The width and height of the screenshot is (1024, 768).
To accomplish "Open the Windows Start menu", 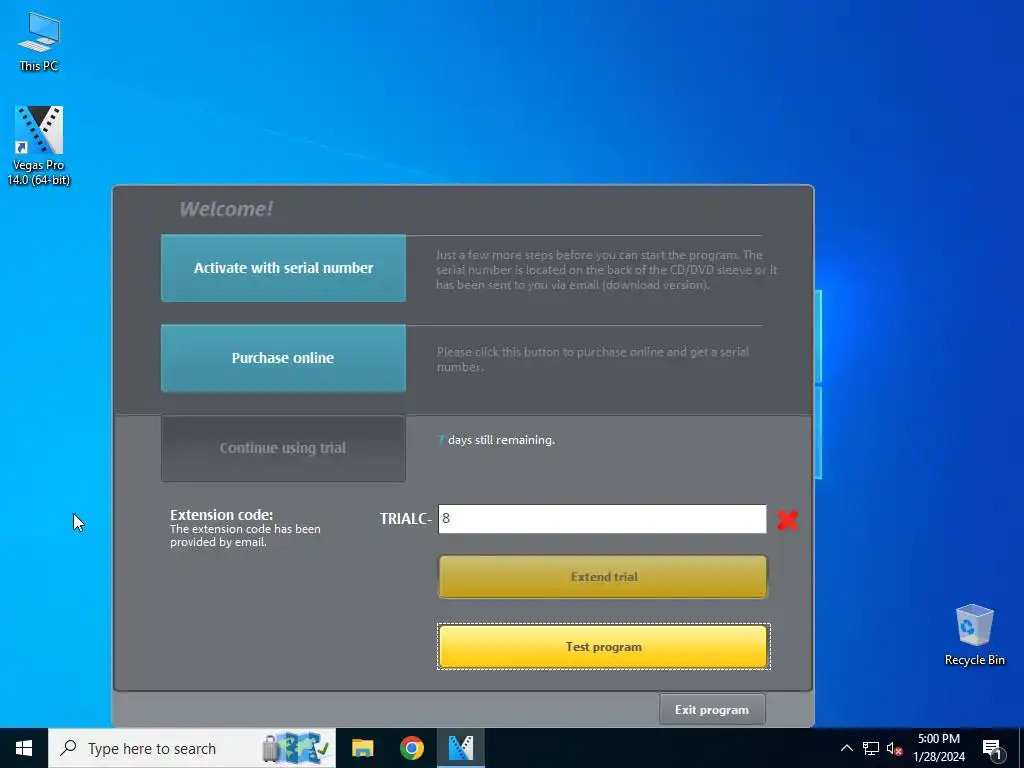I will pos(24,748).
